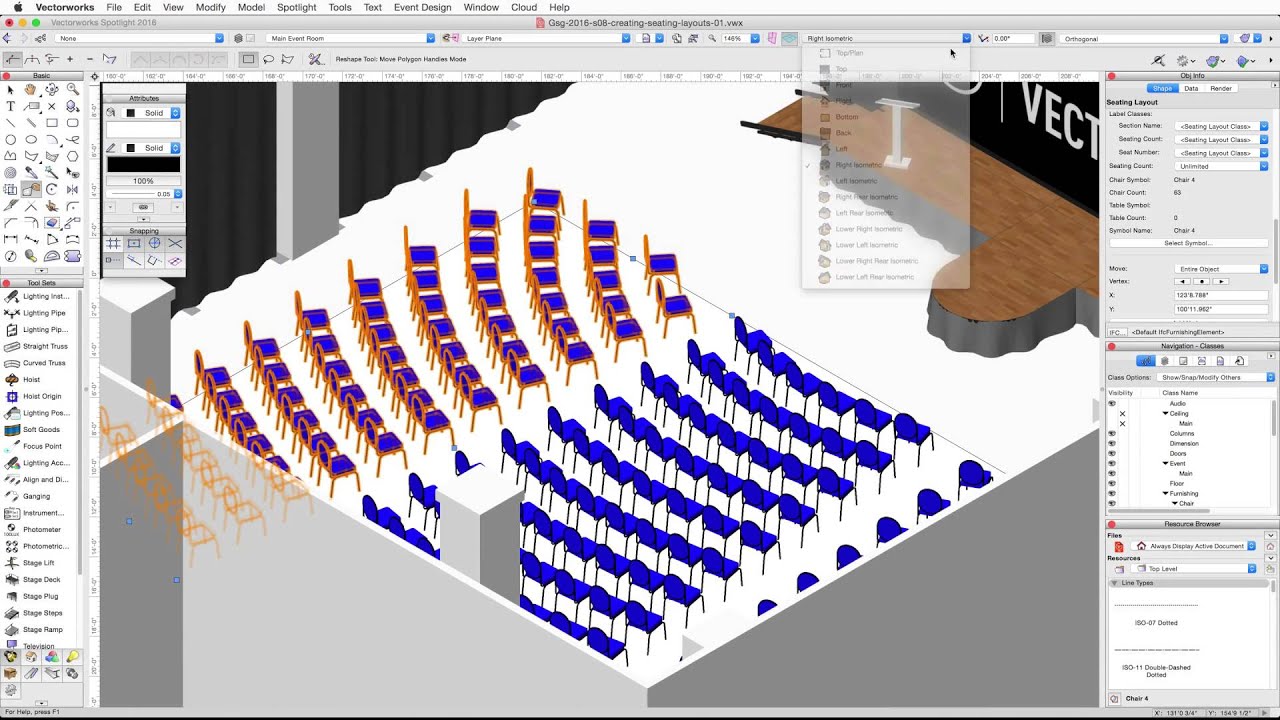Go to the previous vertex arrow
Screen dimensions: 1280x720
[x=1183, y=281]
